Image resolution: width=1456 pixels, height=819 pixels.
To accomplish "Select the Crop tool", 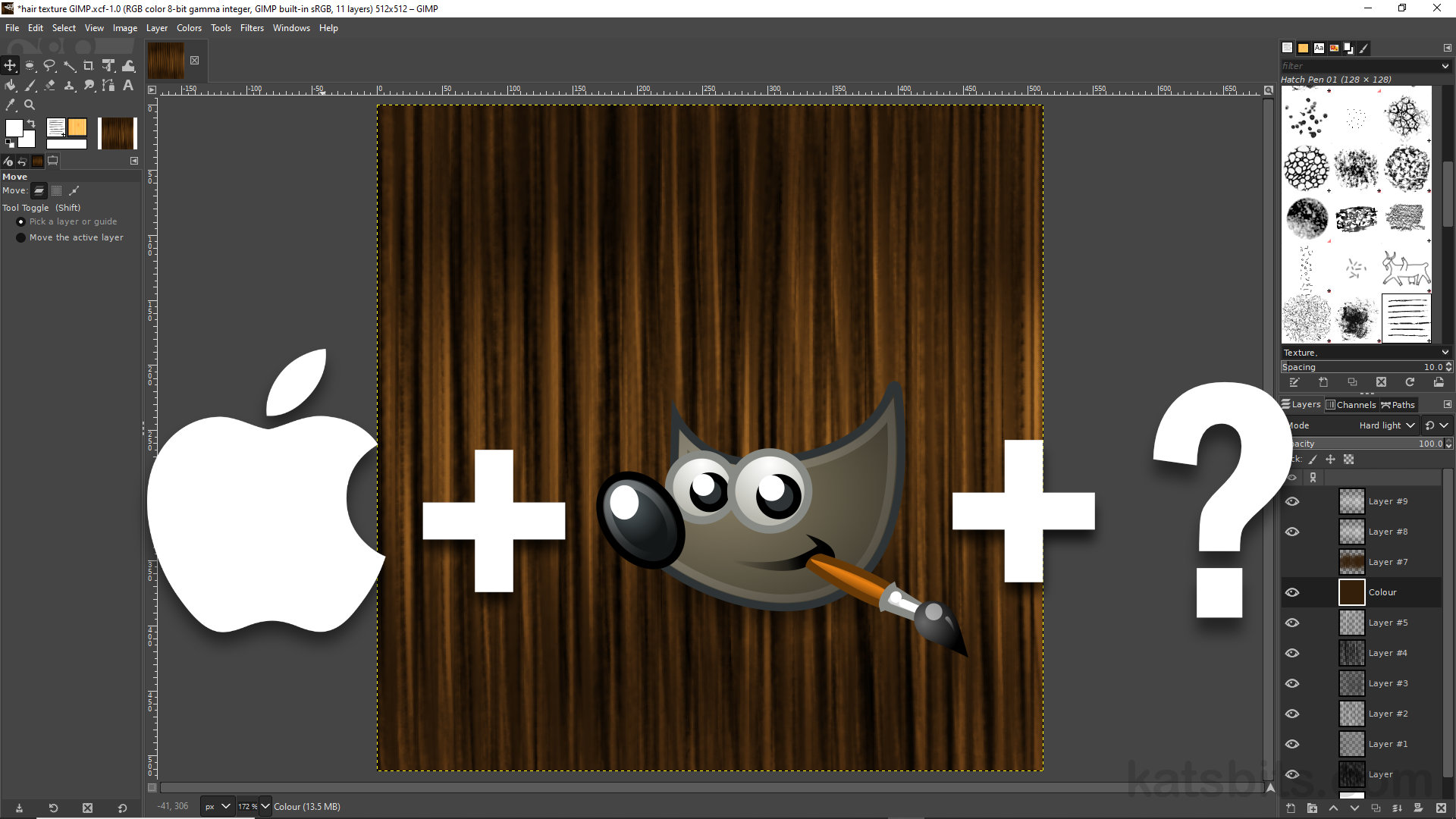I will click(89, 65).
